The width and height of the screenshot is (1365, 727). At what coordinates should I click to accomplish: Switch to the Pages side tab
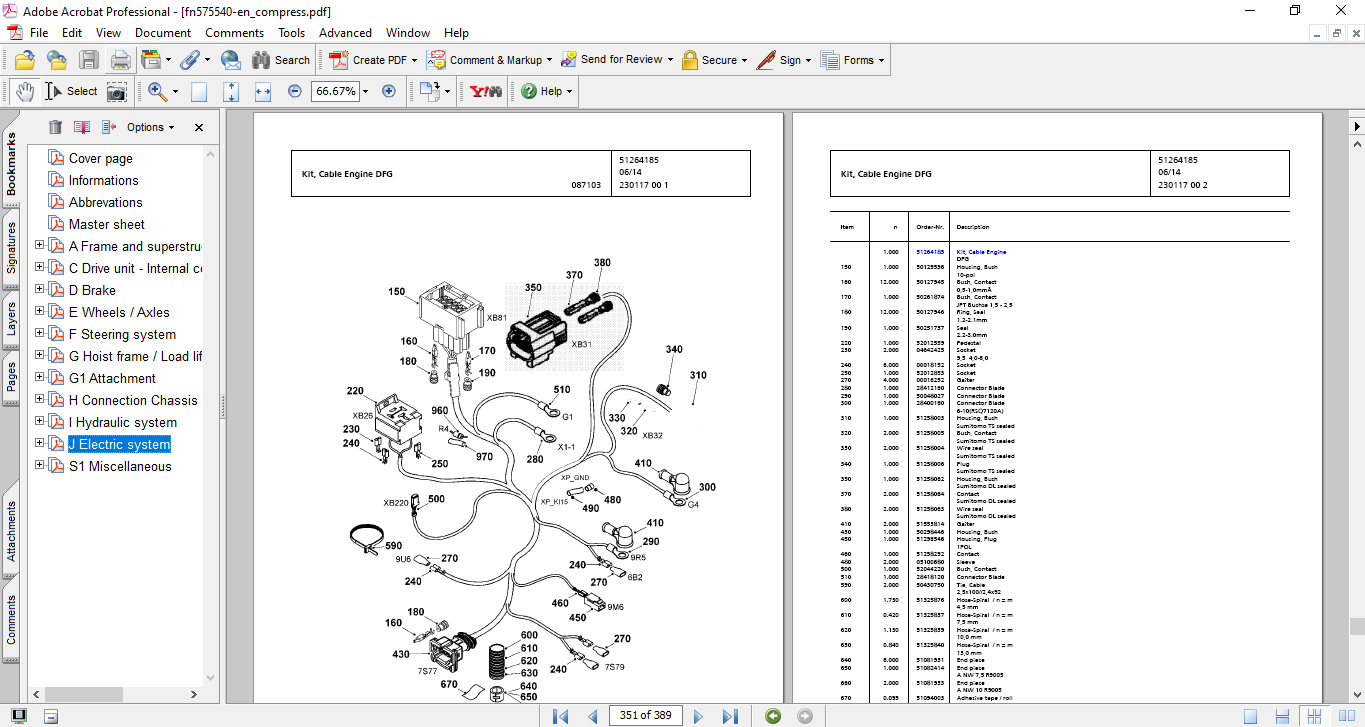12,377
